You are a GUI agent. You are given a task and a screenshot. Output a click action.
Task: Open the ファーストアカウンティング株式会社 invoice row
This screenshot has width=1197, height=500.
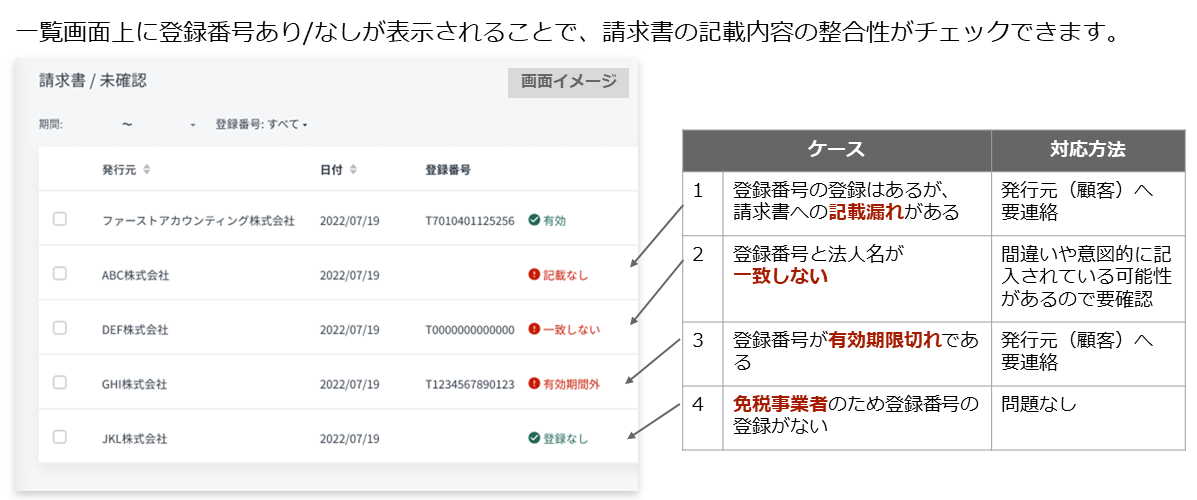(x=198, y=221)
